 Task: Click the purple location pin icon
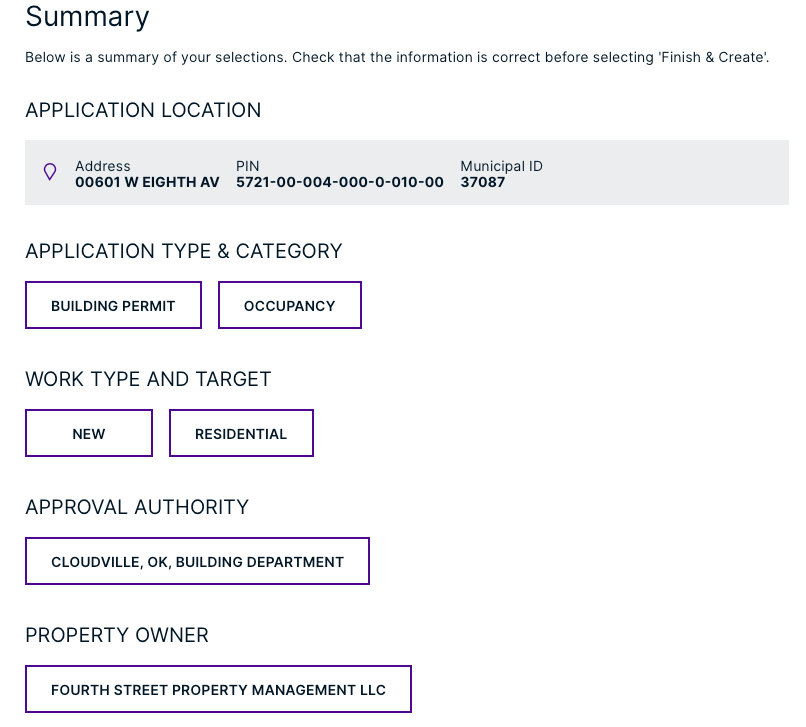coord(50,172)
